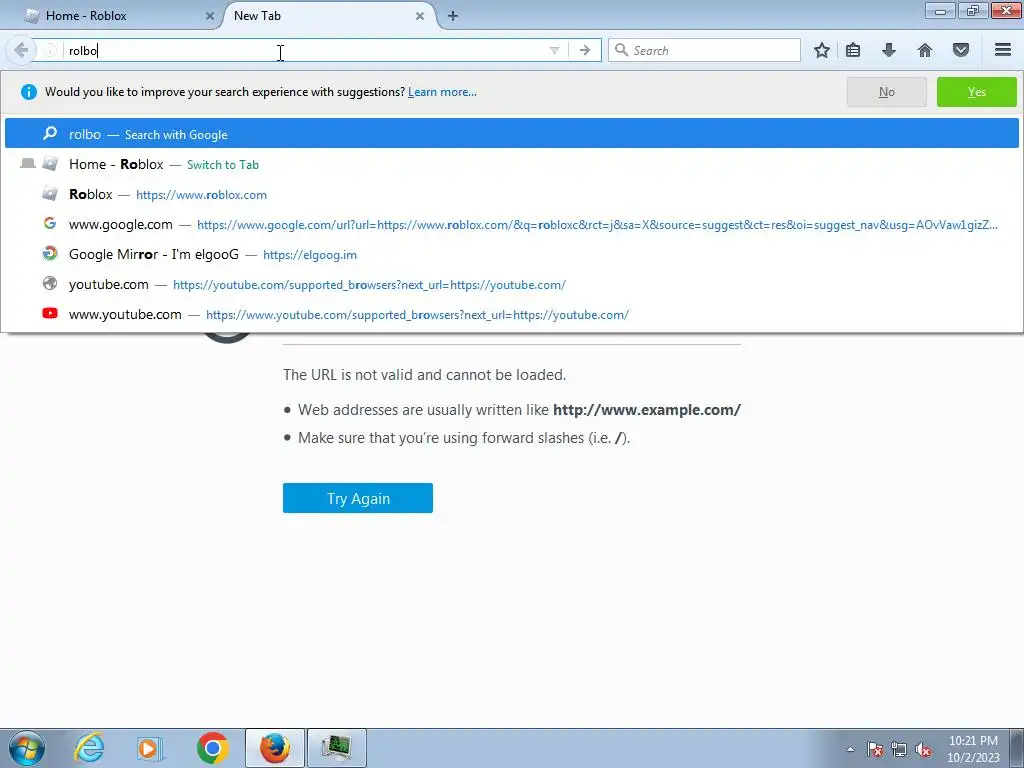Image resolution: width=1024 pixels, height=768 pixels.
Task: Open the URL bar history dropdown arrow
Action: (x=554, y=50)
